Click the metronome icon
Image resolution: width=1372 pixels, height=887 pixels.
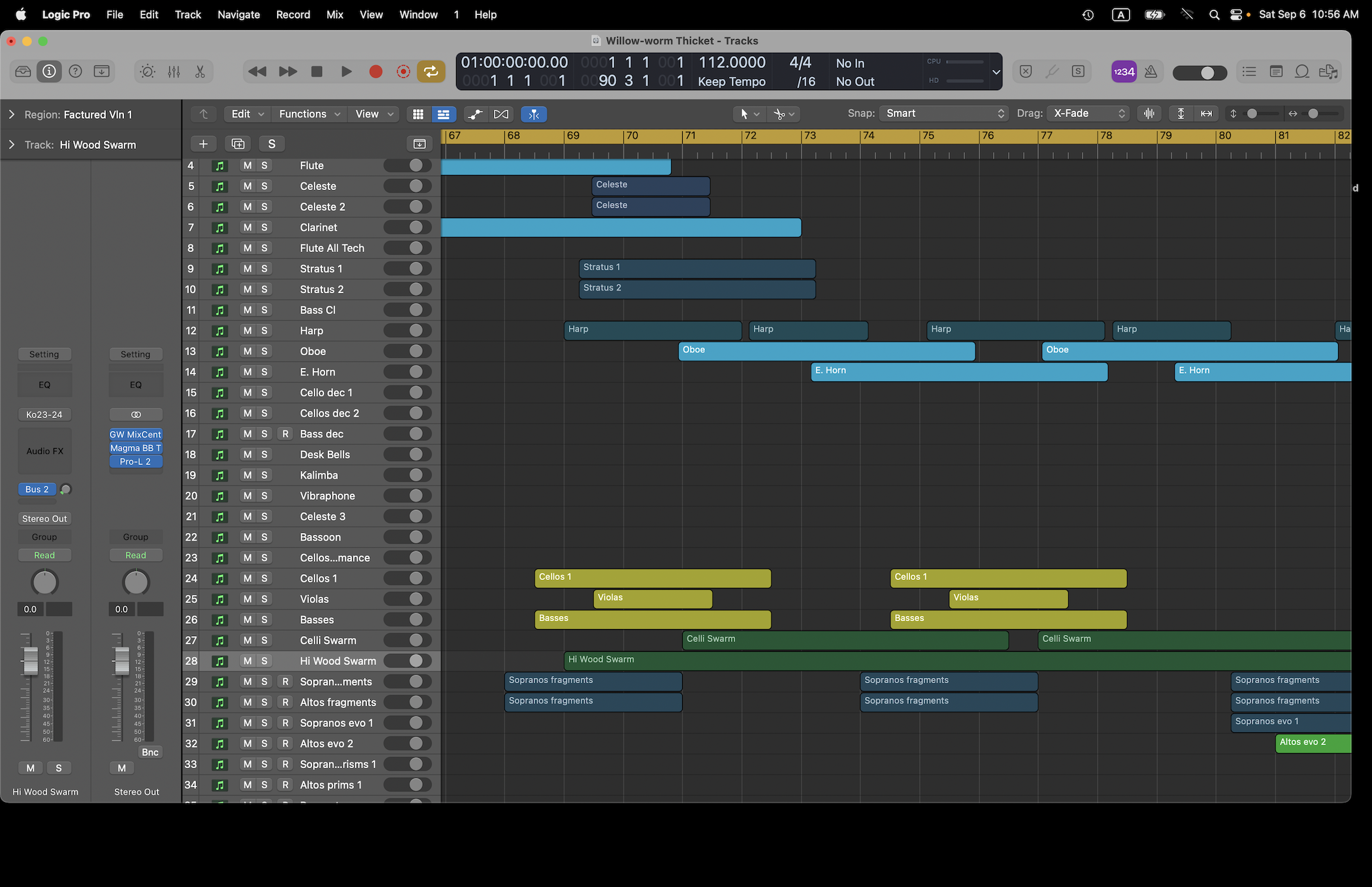click(x=1151, y=72)
